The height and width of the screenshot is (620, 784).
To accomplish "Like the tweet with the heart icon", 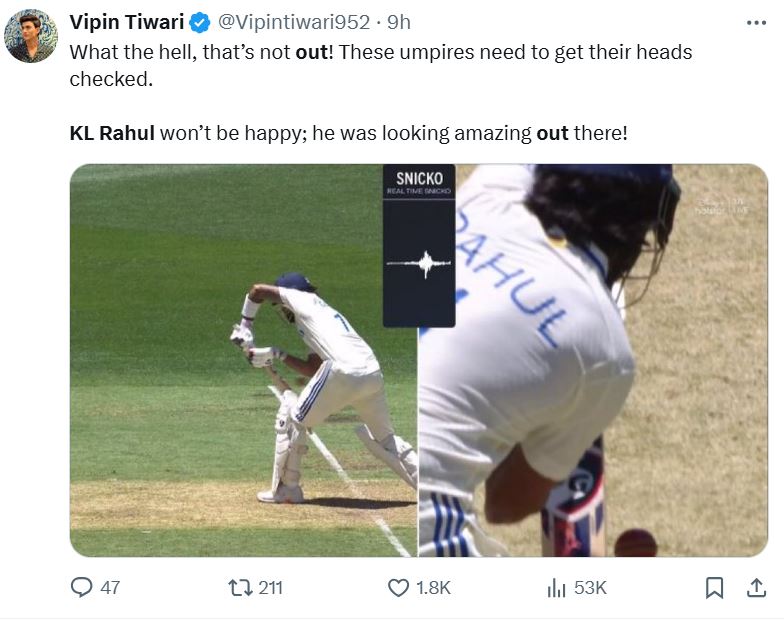I will click(398, 587).
